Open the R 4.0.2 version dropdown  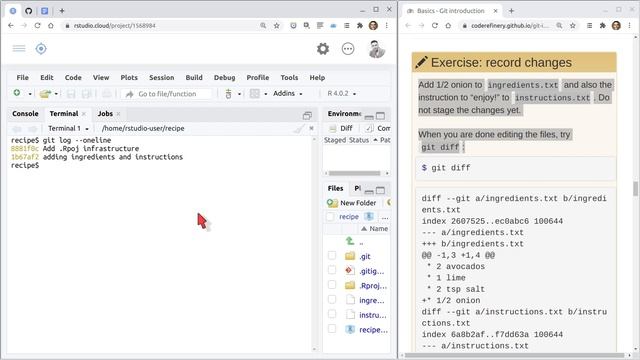pos(342,93)
